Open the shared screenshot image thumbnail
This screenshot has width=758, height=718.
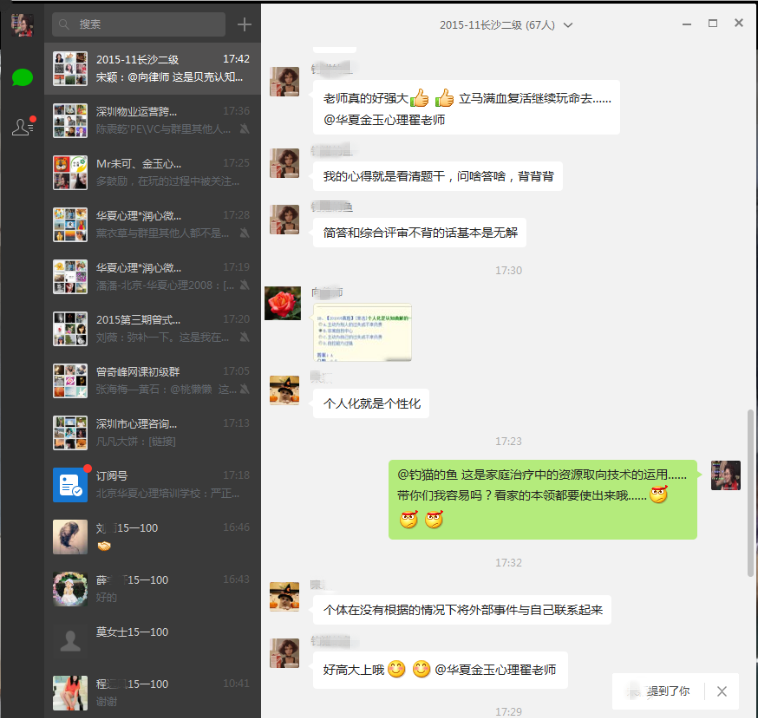(x=362, y=332)
